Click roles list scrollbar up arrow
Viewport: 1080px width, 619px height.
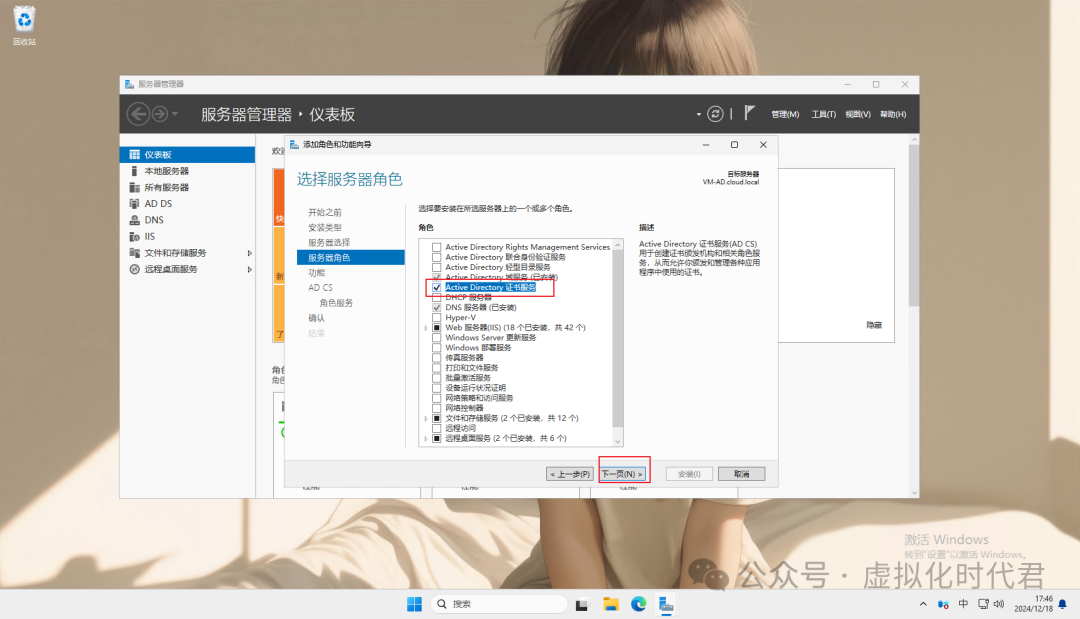617,245
